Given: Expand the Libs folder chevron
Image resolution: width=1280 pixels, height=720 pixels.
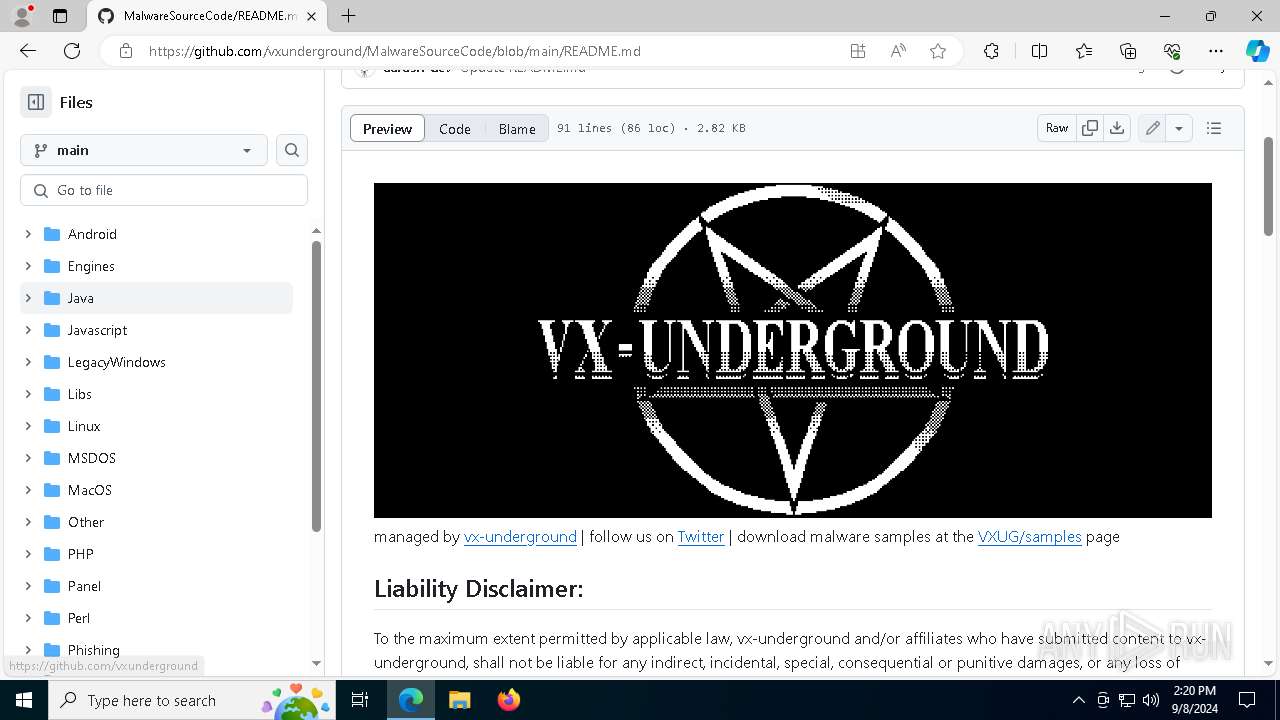Looking at the screenshot, I should tap(28, 394).
